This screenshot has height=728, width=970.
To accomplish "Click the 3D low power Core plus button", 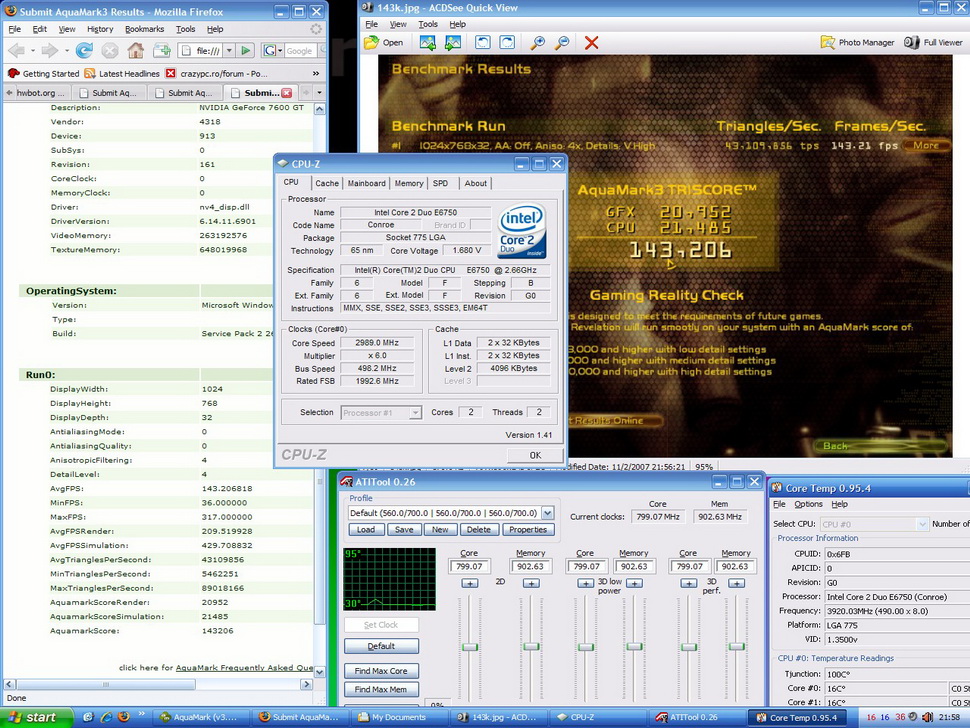I will (x=585, y=583).
